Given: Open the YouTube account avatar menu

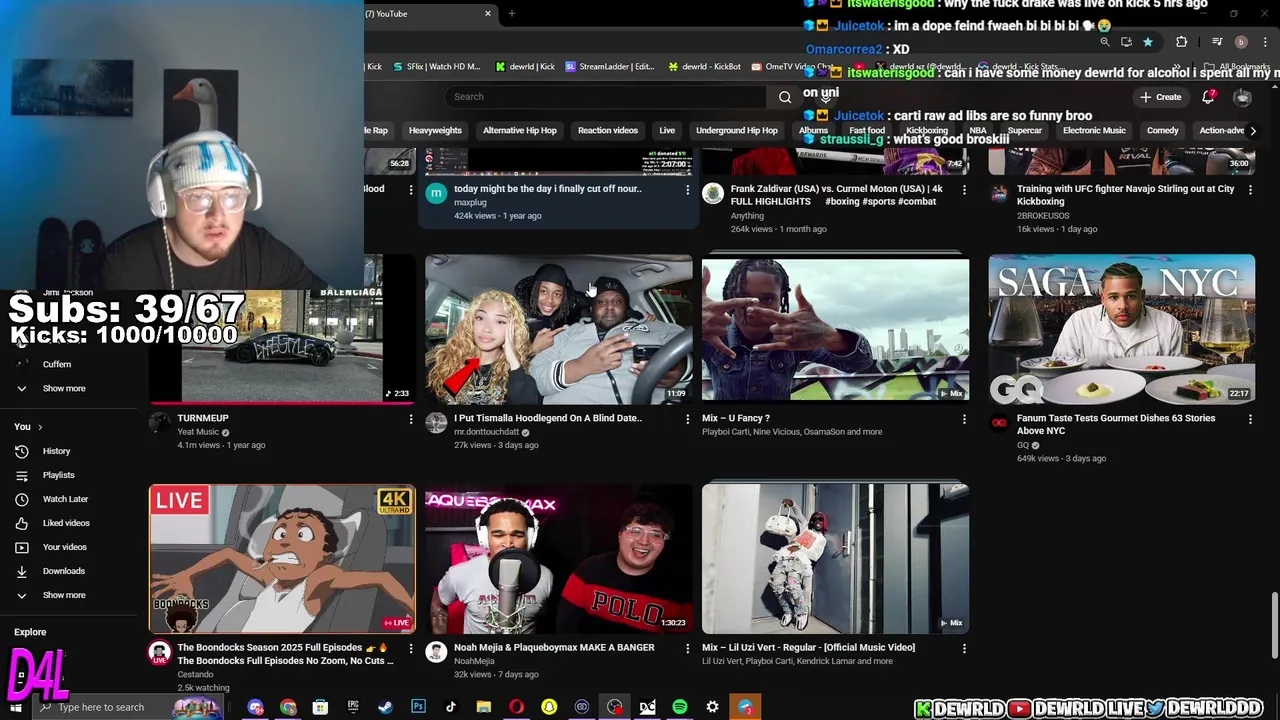Looking at the screenshot, I should coord(1242,97).
